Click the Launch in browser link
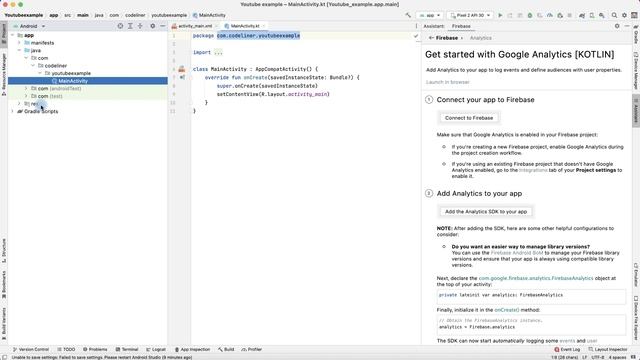 coord(447,82)
